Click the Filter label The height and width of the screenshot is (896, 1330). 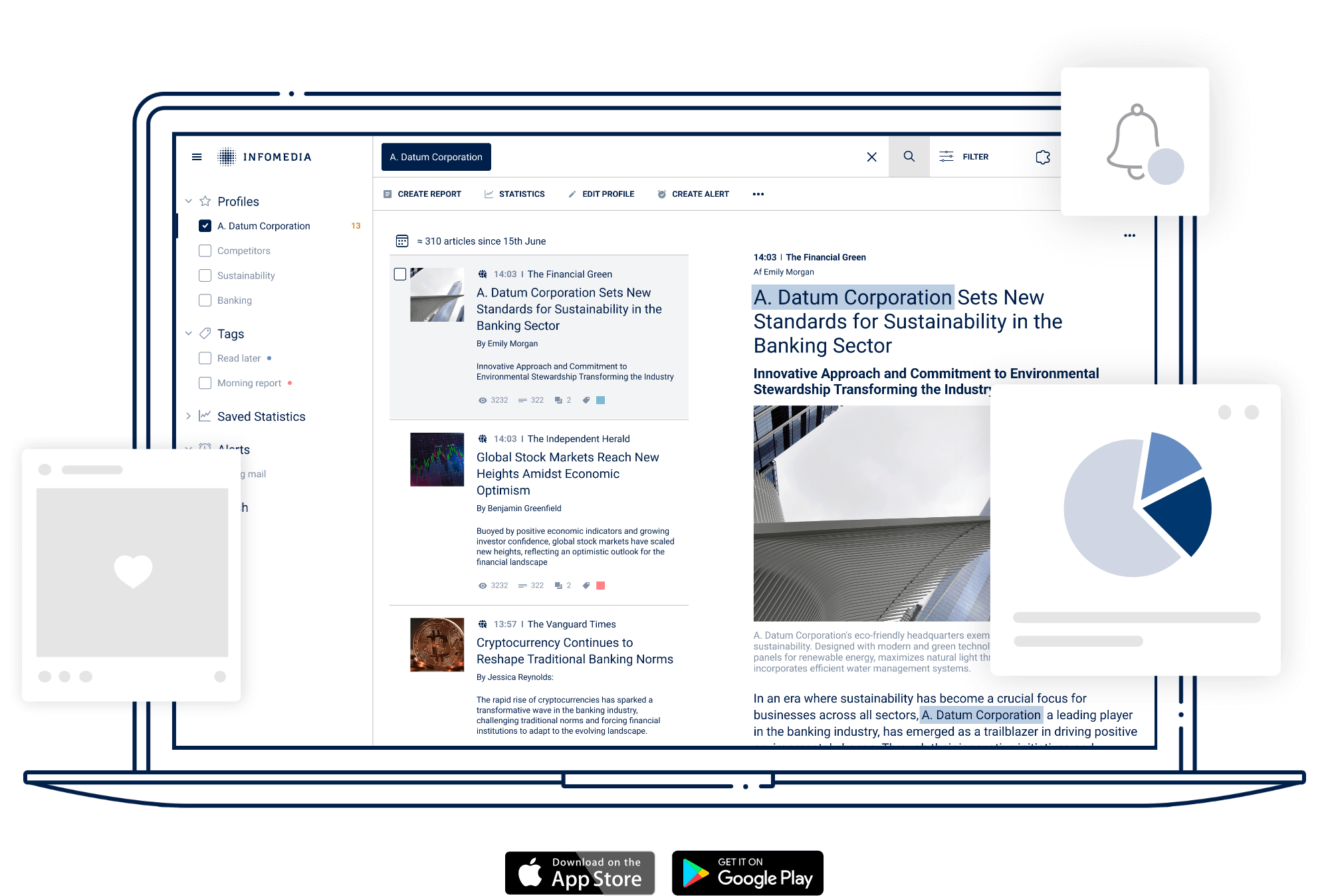[x=975, y=157]
